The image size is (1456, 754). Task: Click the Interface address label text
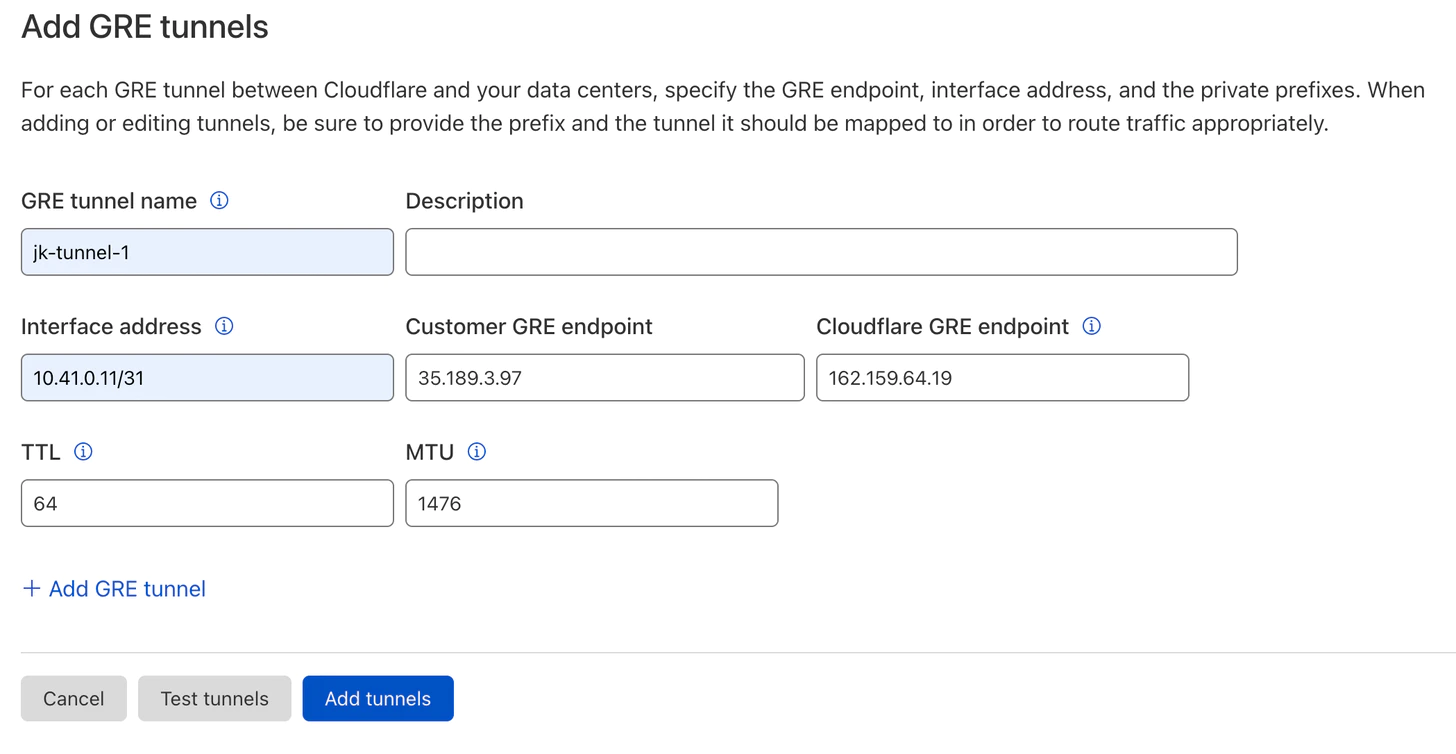click(111, 326)
